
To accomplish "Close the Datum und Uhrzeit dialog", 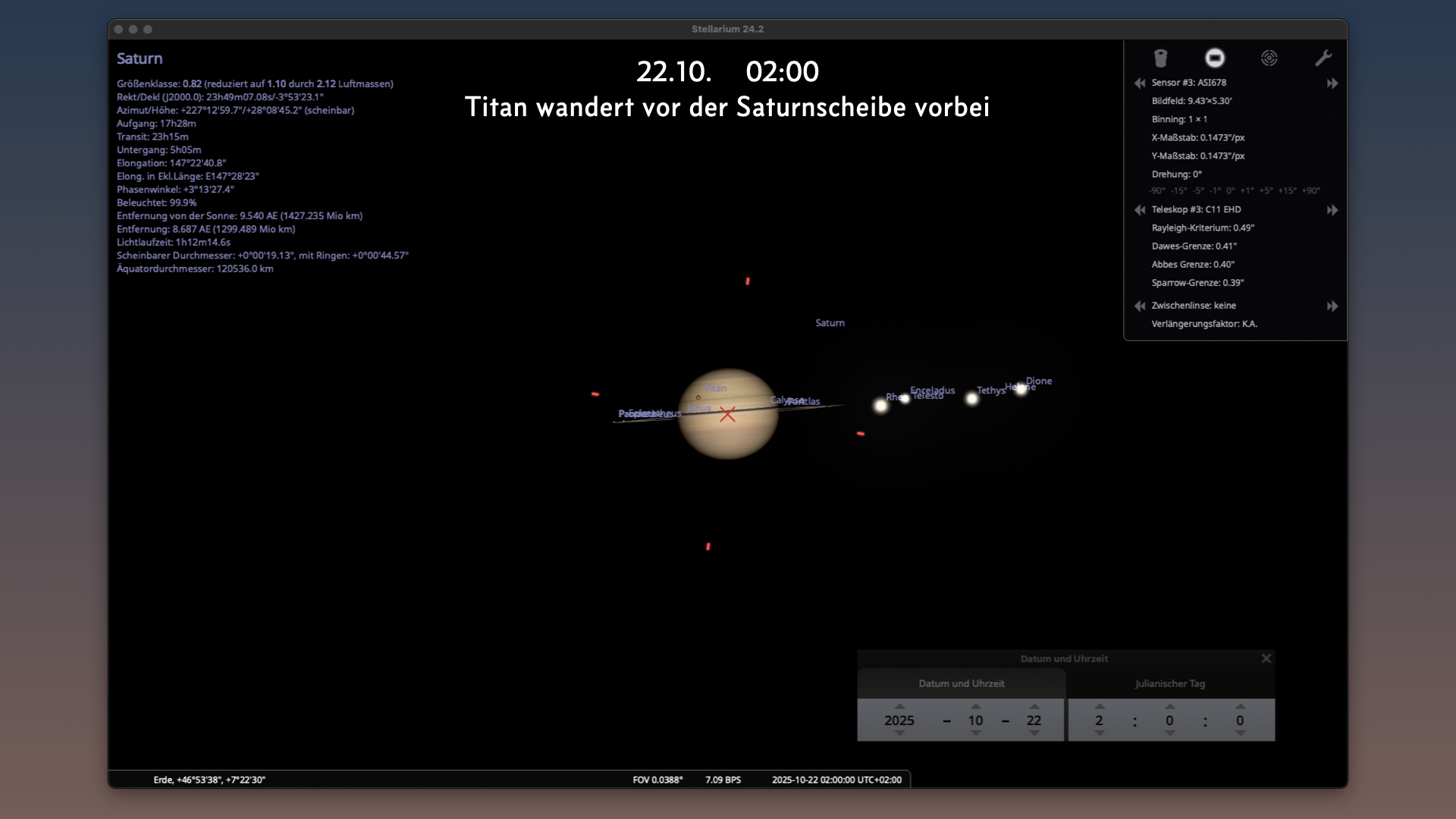I will coord(1266,658).
